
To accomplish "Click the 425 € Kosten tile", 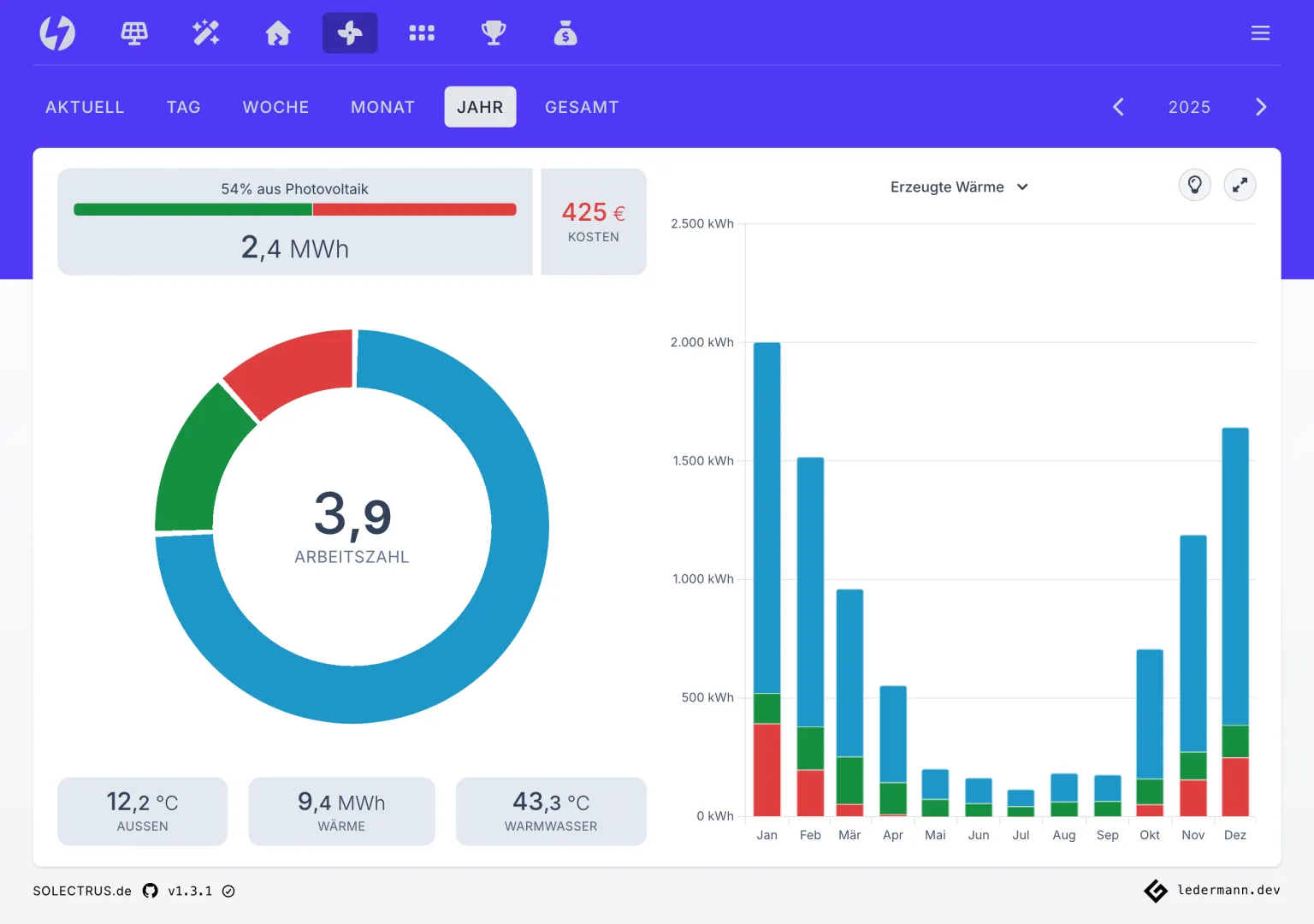I will click(594, 222).
